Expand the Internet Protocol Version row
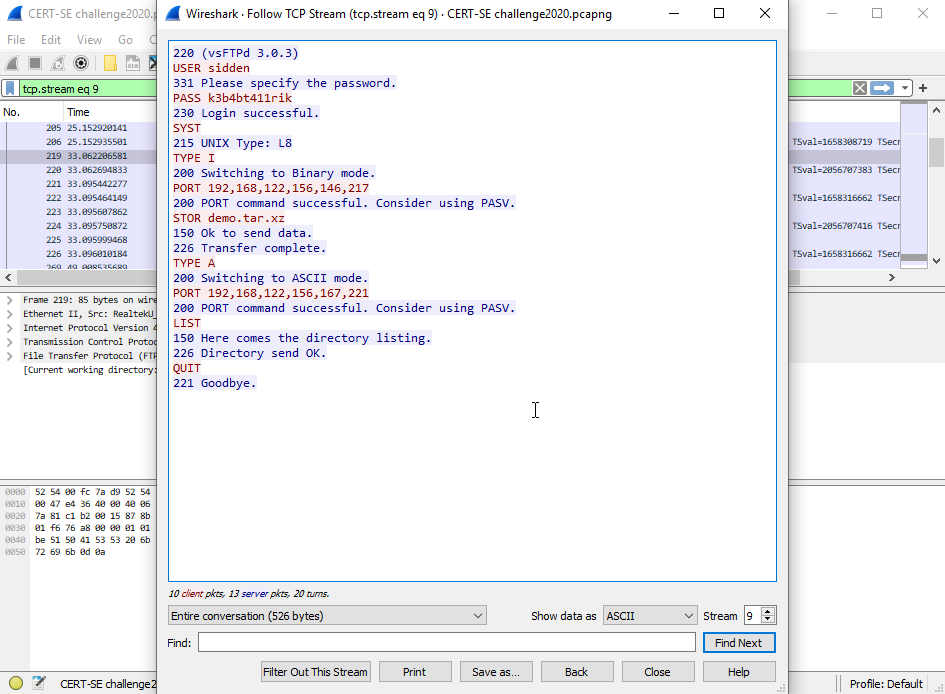 point(10,328)
